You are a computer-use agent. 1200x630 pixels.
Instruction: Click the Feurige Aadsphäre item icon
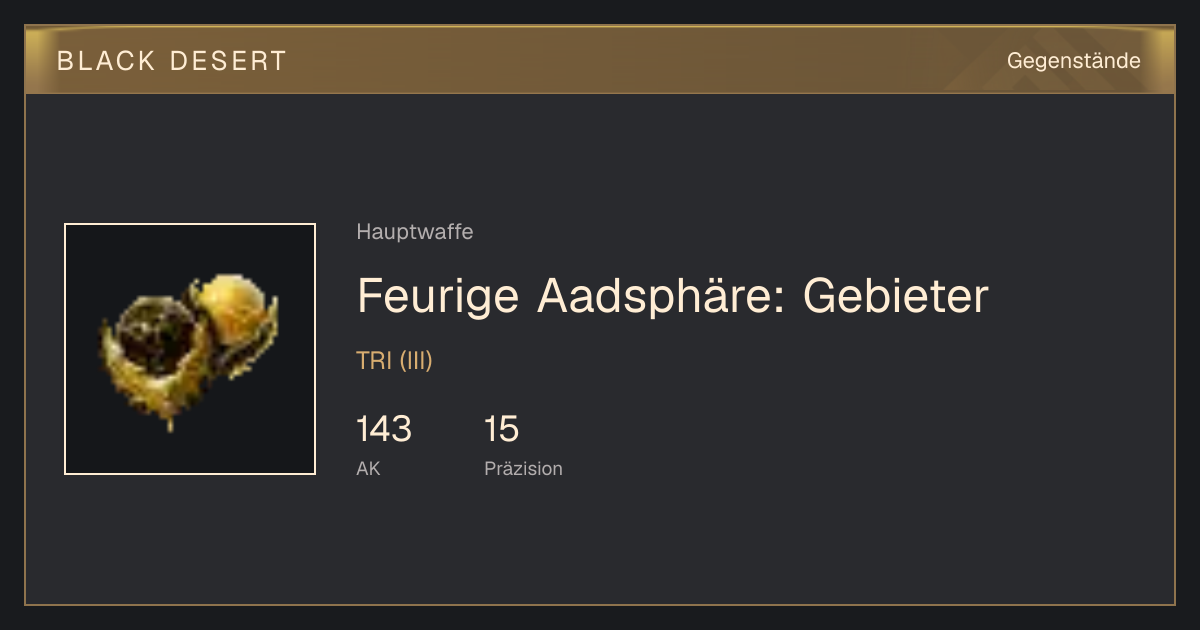tap(190, 349)
